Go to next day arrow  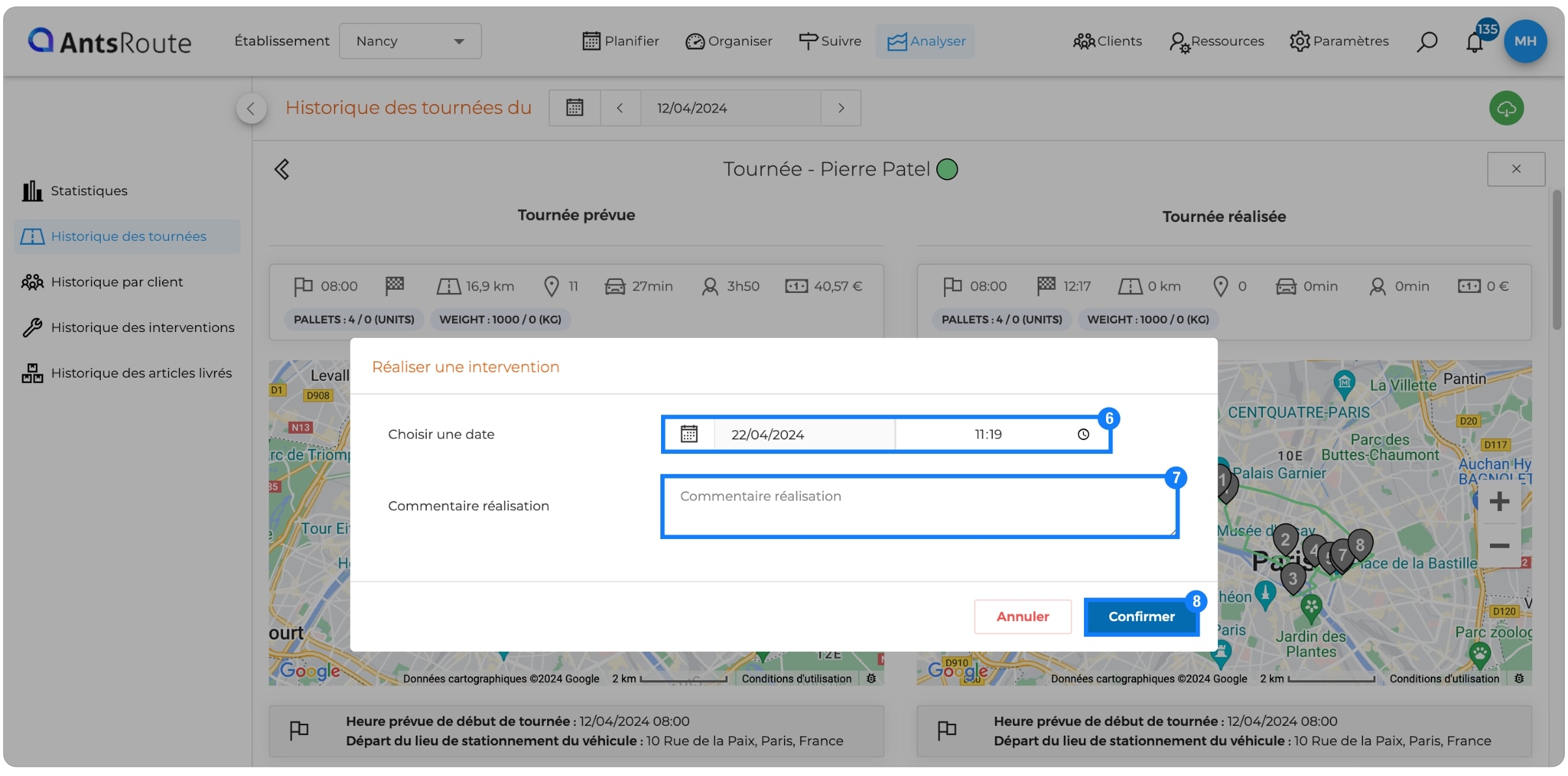[x=841, y=107]
